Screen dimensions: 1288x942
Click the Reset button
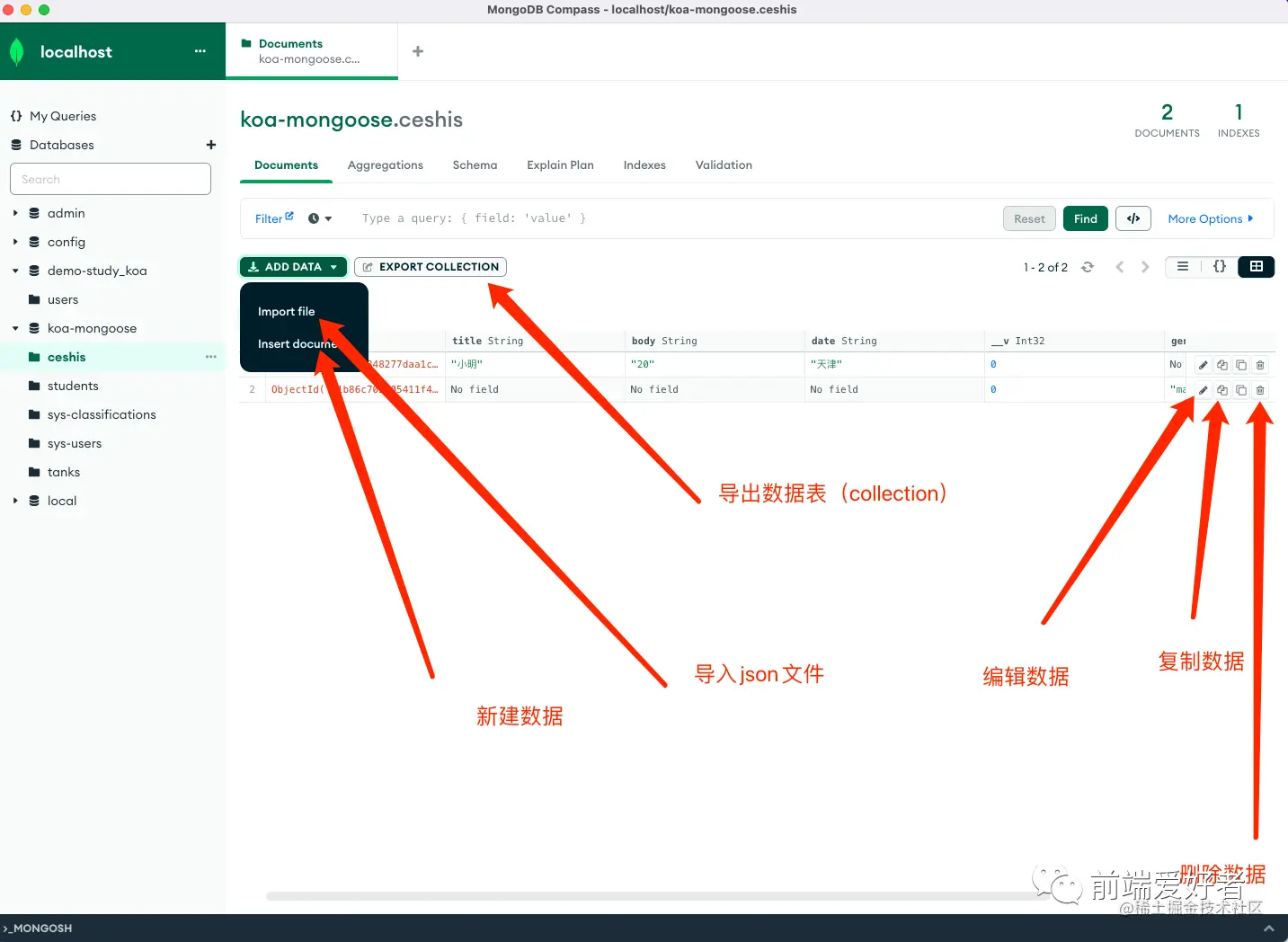(1029, 218)
